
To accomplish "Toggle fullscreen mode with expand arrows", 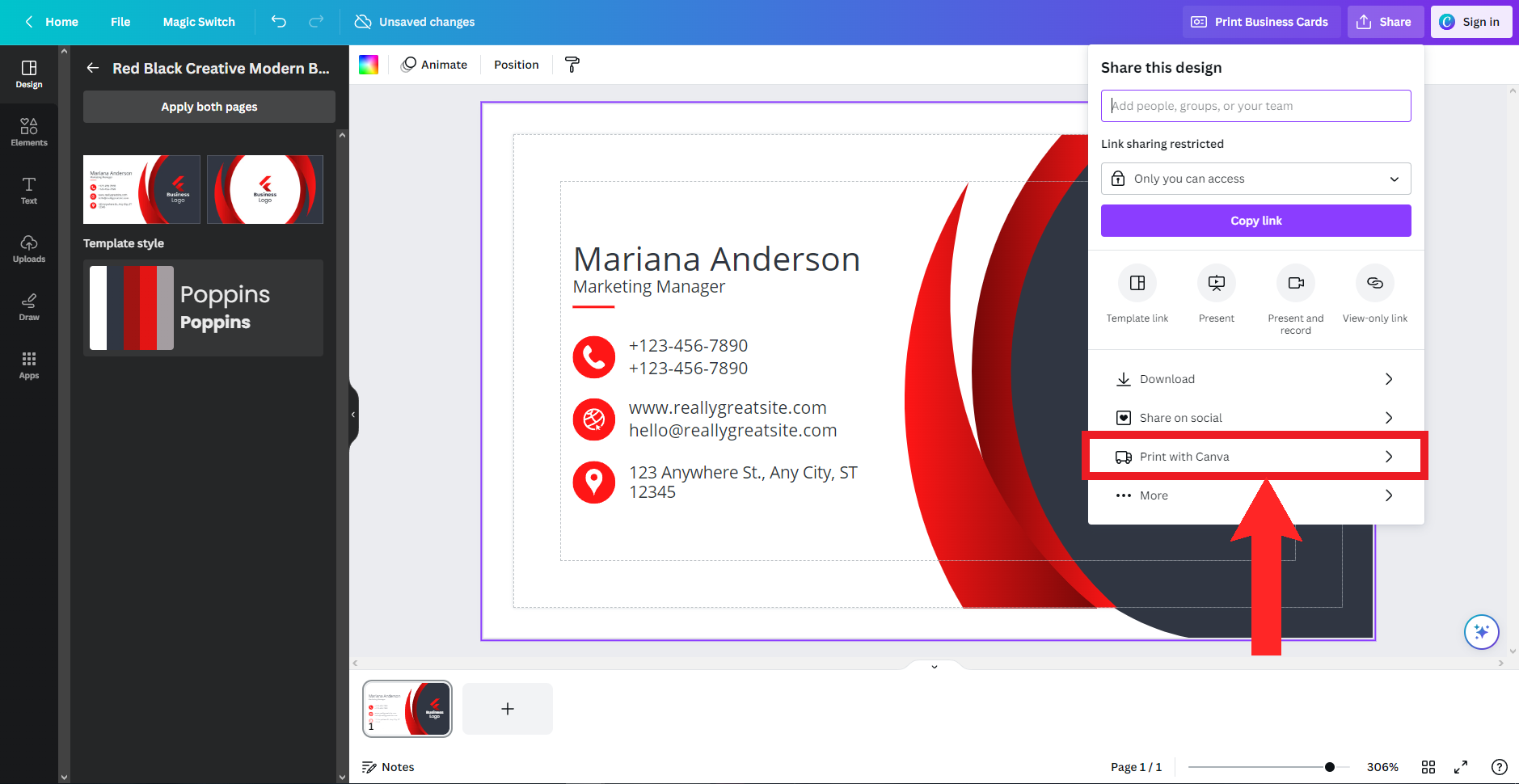I will click(x=1461, y=767).
